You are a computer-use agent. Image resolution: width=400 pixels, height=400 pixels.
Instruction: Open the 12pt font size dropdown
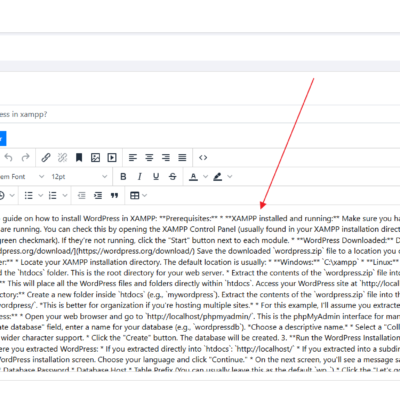(x=79, y=177)
